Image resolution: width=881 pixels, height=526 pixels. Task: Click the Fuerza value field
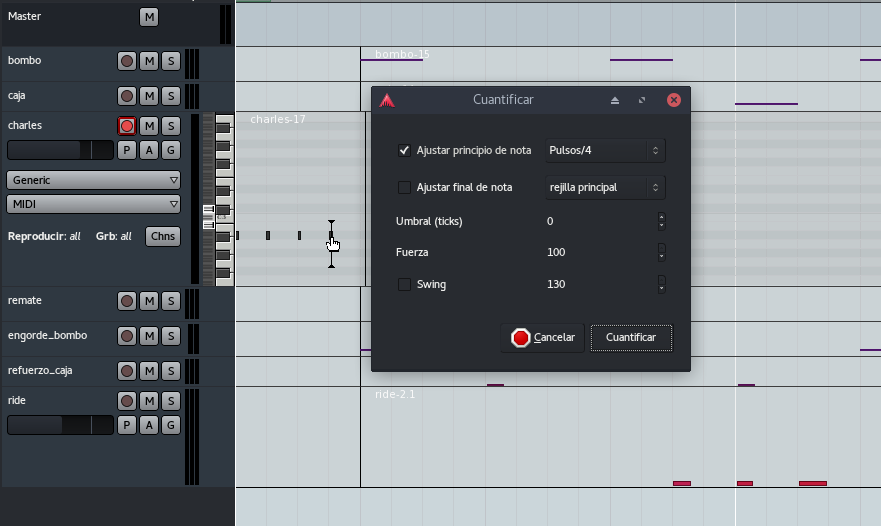pos(600,252)
